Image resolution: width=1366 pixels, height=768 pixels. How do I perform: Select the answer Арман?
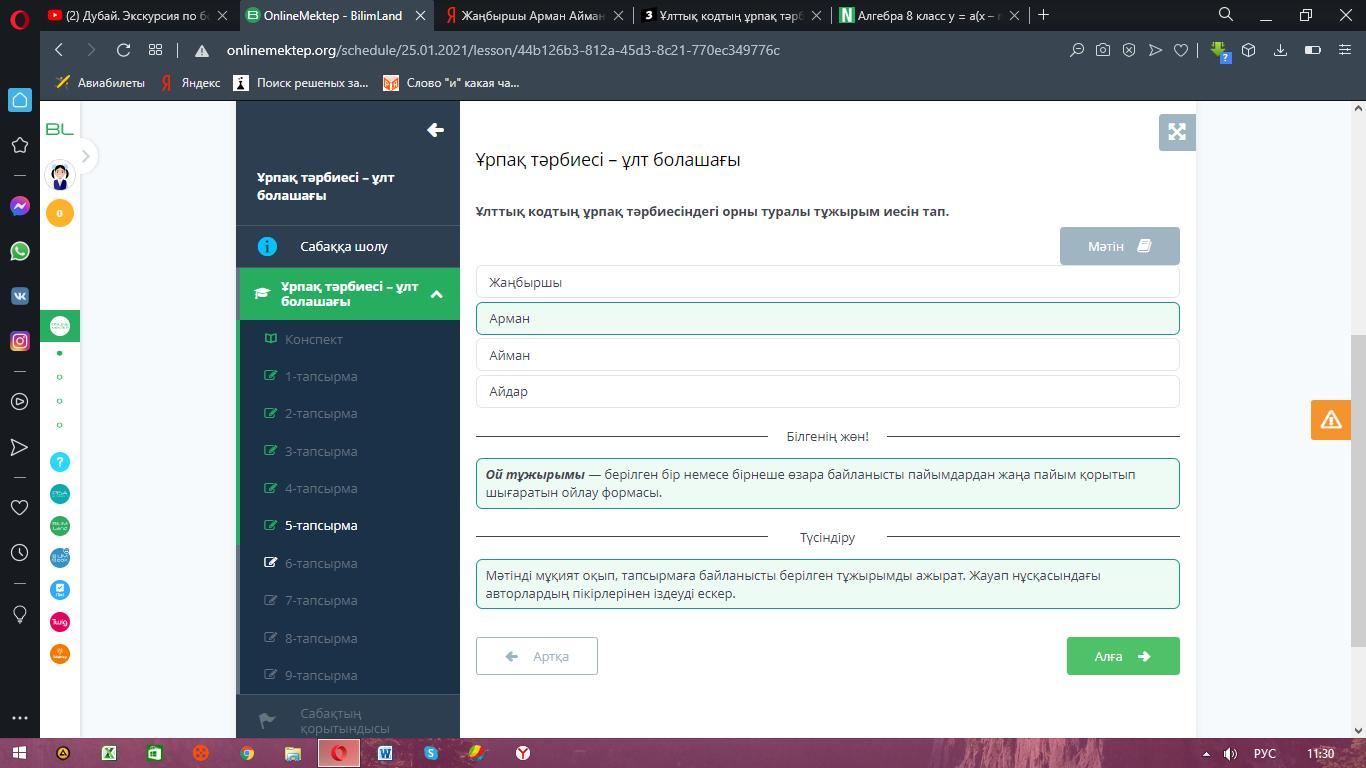(828, 318)
